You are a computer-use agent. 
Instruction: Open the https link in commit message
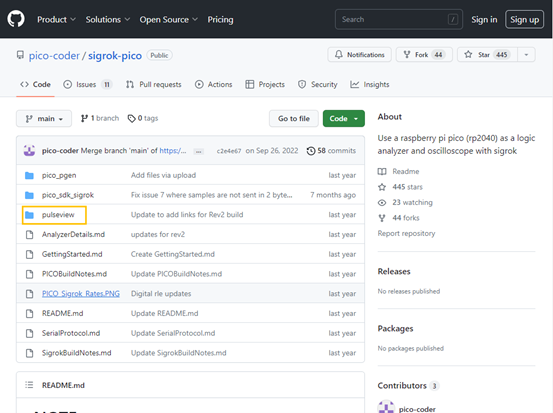[173, 151]
